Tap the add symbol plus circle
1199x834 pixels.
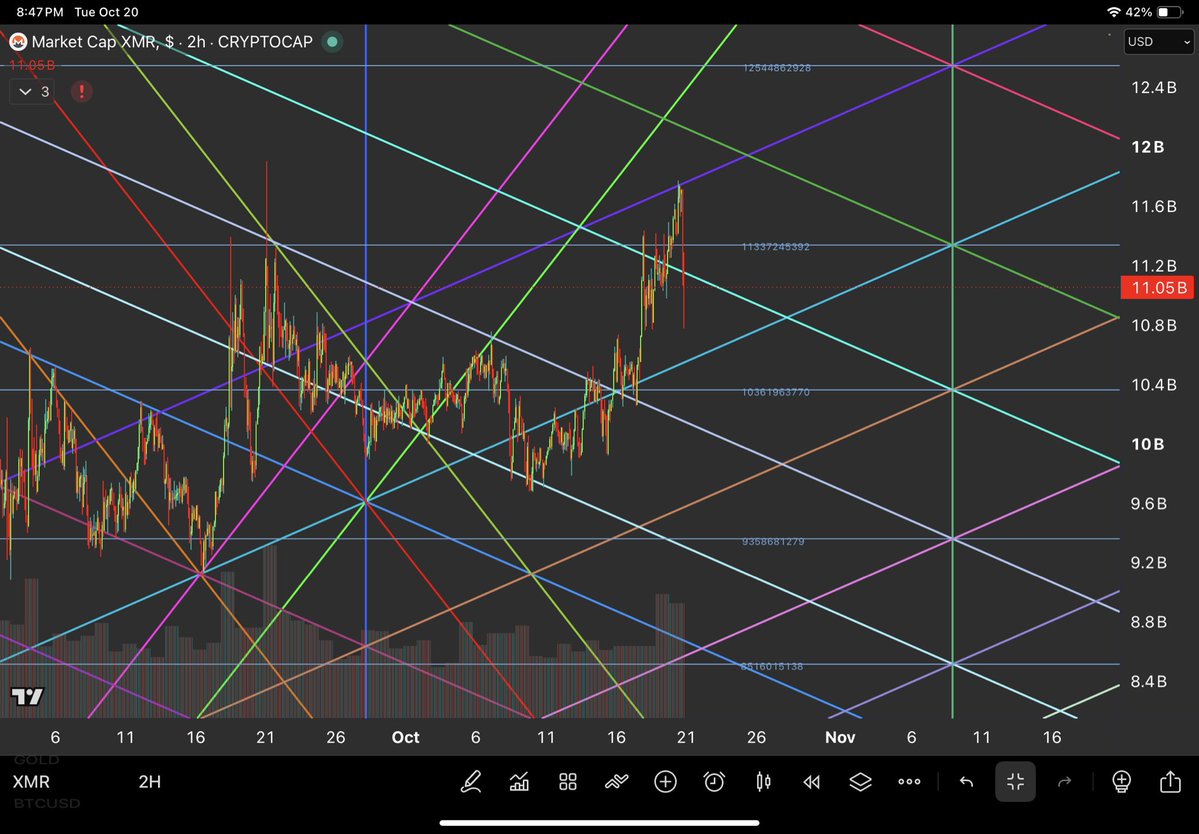tap(665, 781)
